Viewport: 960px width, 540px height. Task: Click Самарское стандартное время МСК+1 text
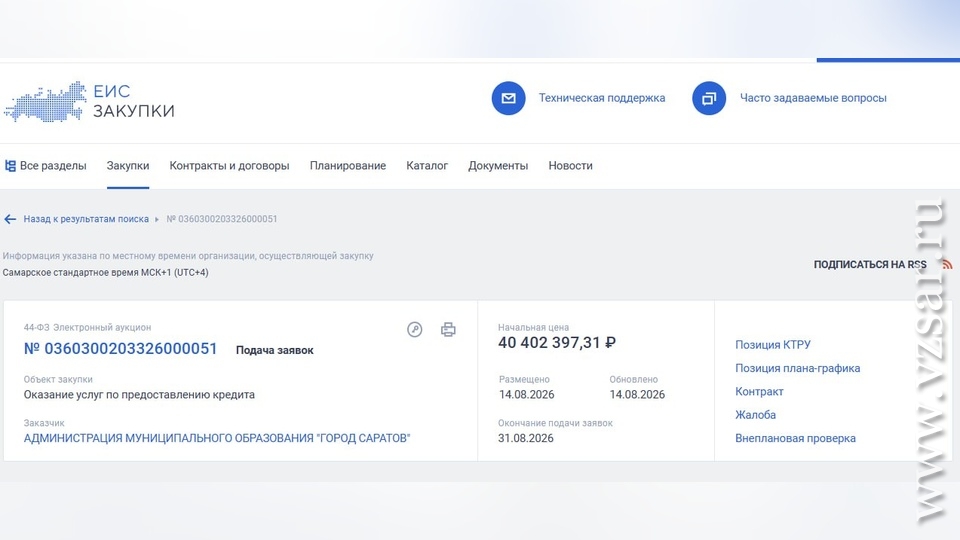click(105, 272)
